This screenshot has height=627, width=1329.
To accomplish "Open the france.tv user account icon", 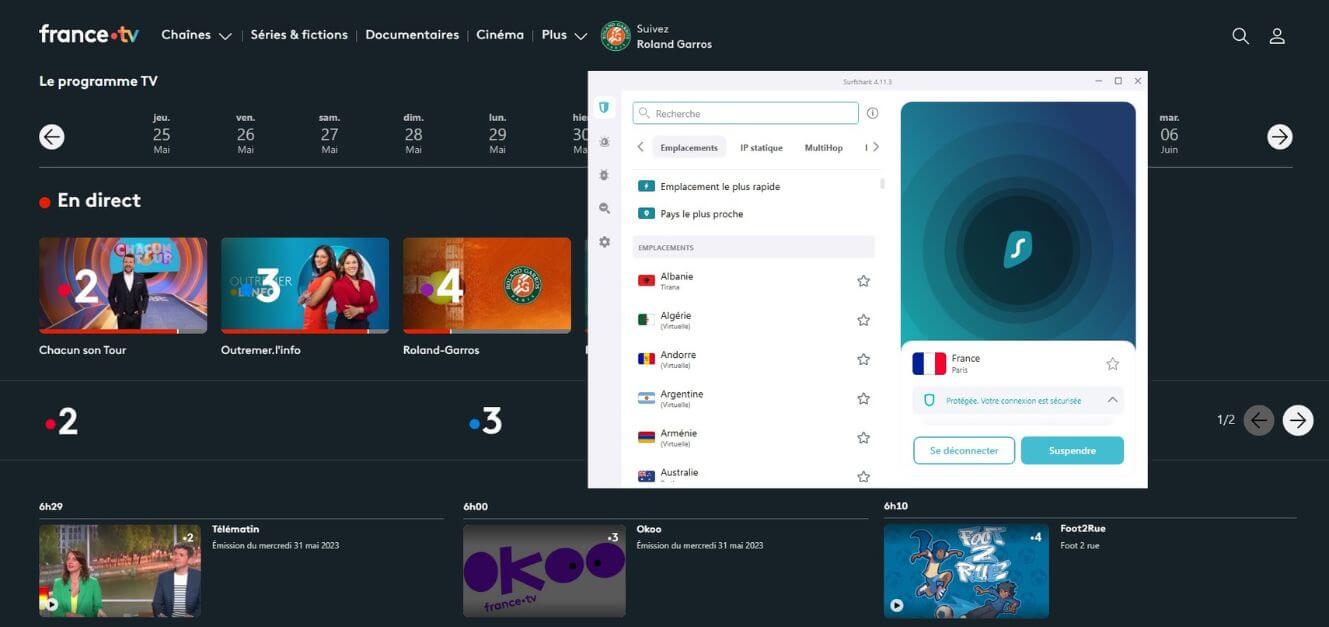I will click(x=1277, y=36).
